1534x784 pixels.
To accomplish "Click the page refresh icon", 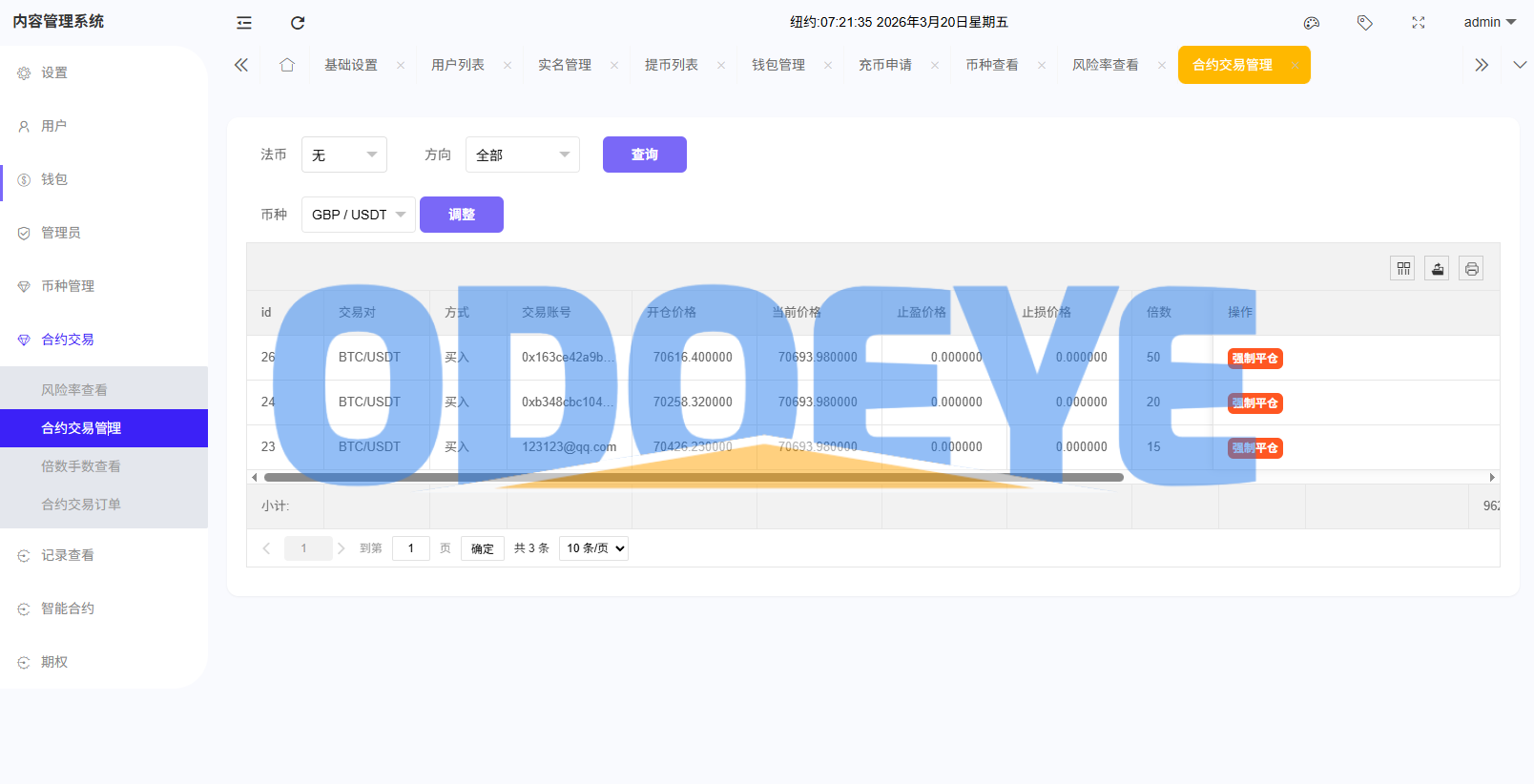I will [298, 23].
